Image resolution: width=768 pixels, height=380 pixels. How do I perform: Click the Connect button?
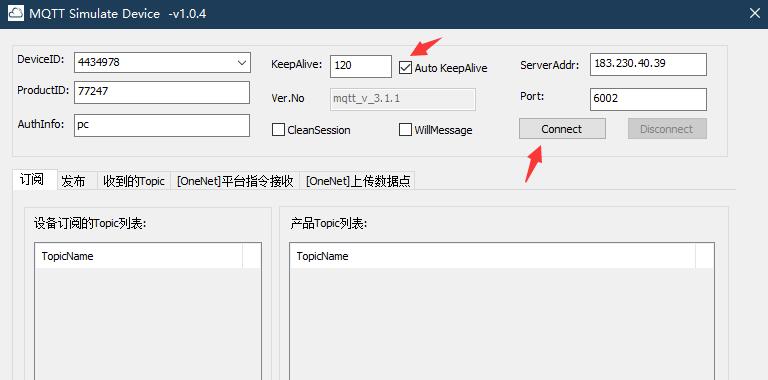click(x=562, y=129)
